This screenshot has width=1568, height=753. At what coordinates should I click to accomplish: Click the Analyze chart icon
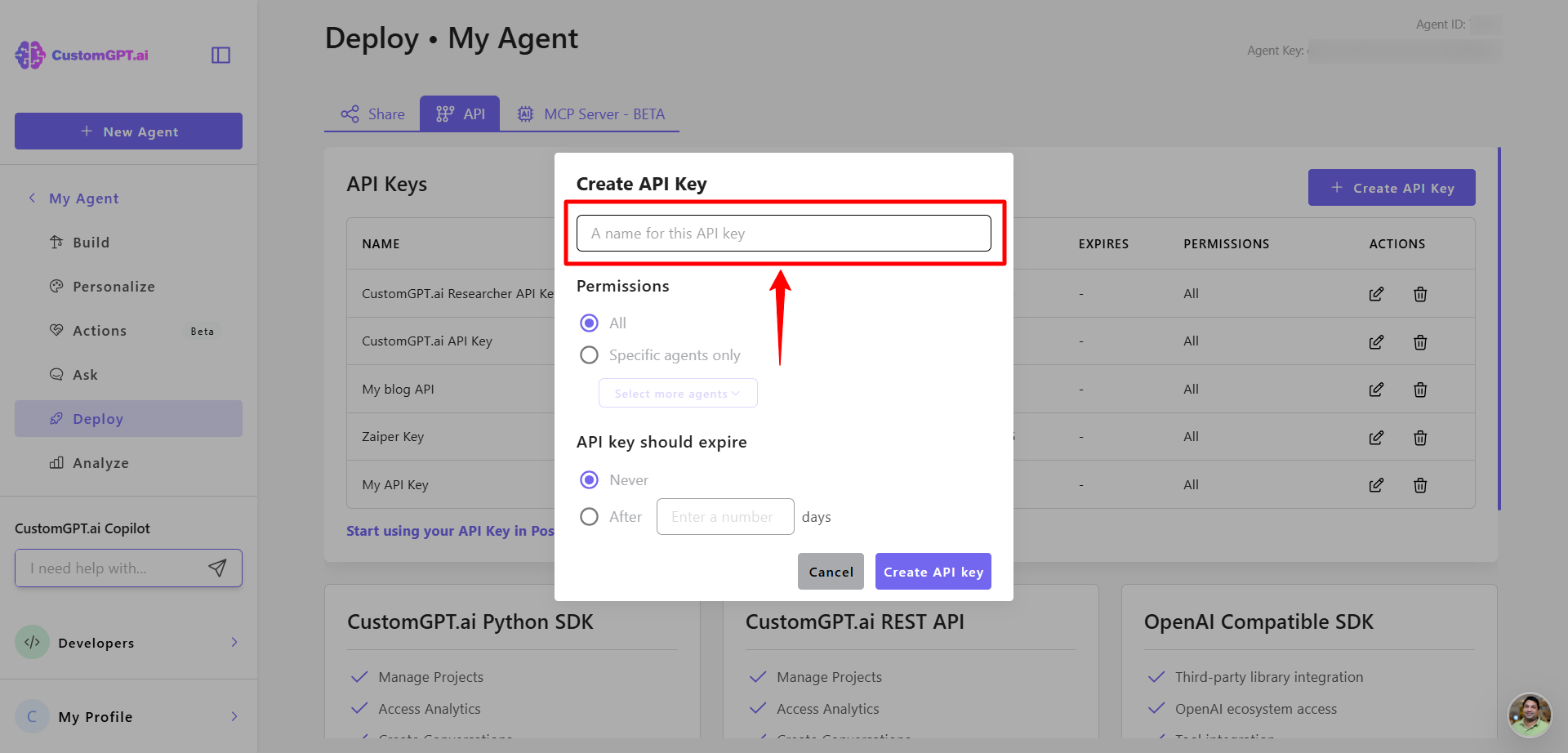56,462
